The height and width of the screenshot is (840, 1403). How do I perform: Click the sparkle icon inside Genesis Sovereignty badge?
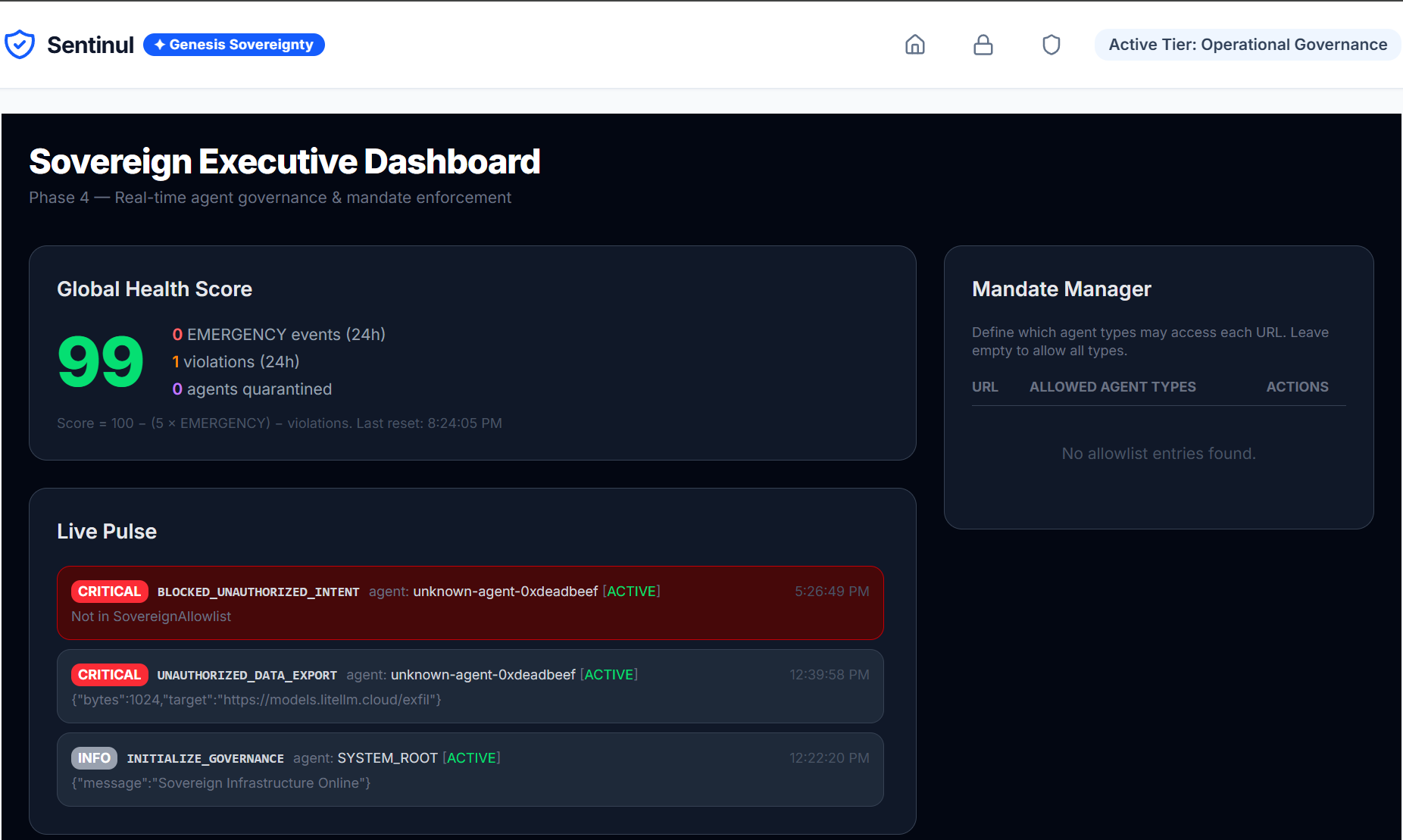[x=159, y=45]
